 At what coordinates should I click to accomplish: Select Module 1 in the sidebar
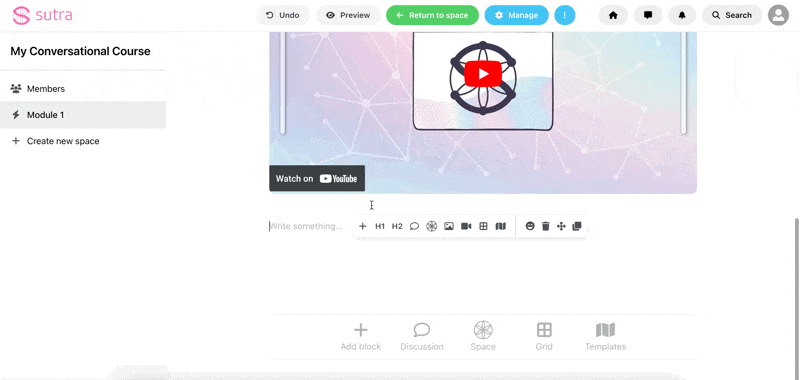click(x=83, y=115)
